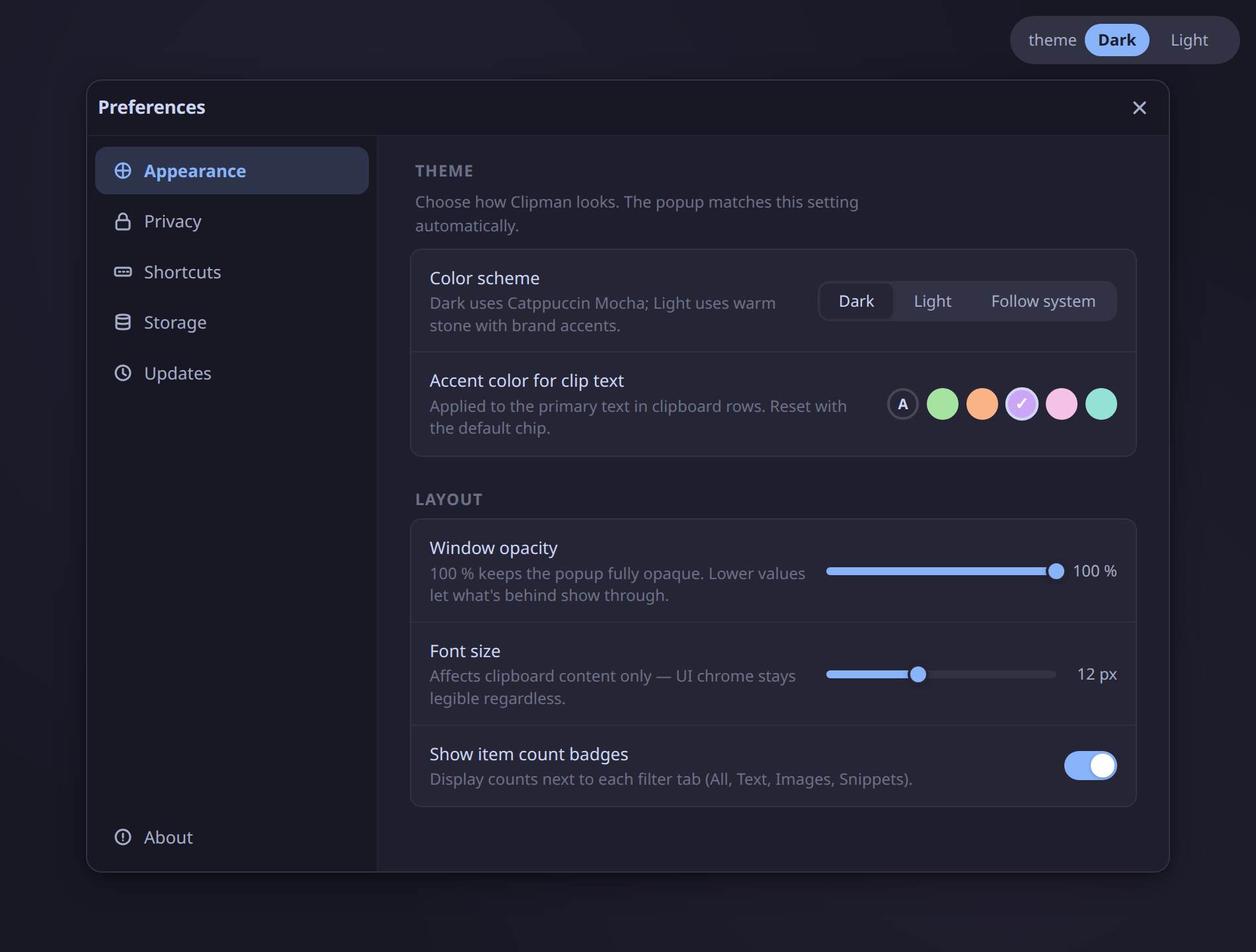Pick the green accent color
Screen dimensions: 1256x952
tap(942, 404)
